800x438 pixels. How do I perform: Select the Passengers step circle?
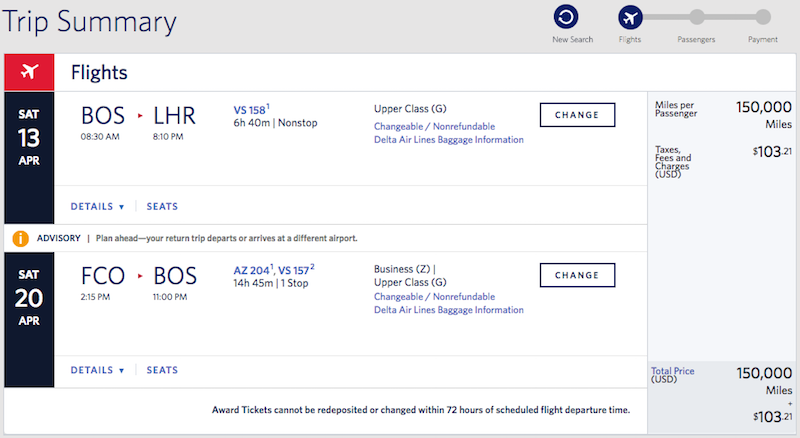(697, 17)
